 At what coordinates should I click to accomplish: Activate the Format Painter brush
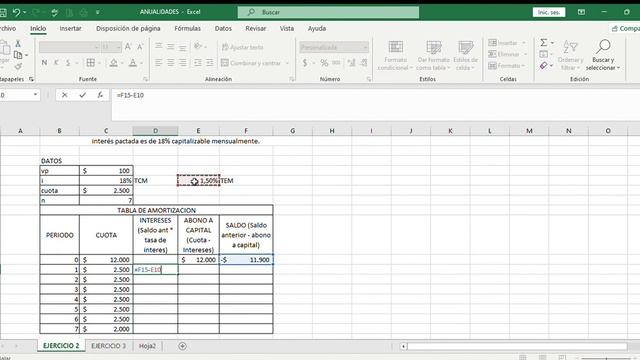pos(18,66)
